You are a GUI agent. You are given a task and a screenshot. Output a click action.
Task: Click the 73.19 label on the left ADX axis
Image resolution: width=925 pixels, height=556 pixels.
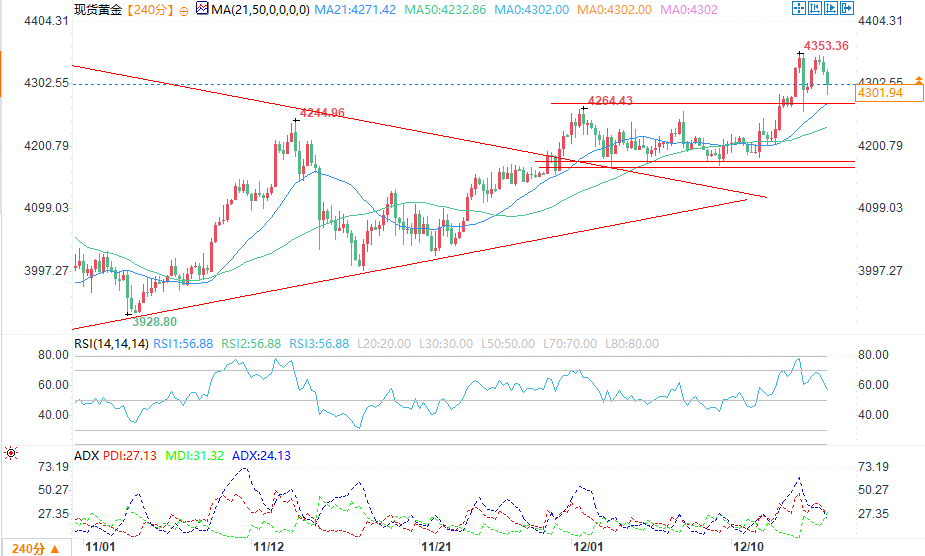(x=53, y=467)
